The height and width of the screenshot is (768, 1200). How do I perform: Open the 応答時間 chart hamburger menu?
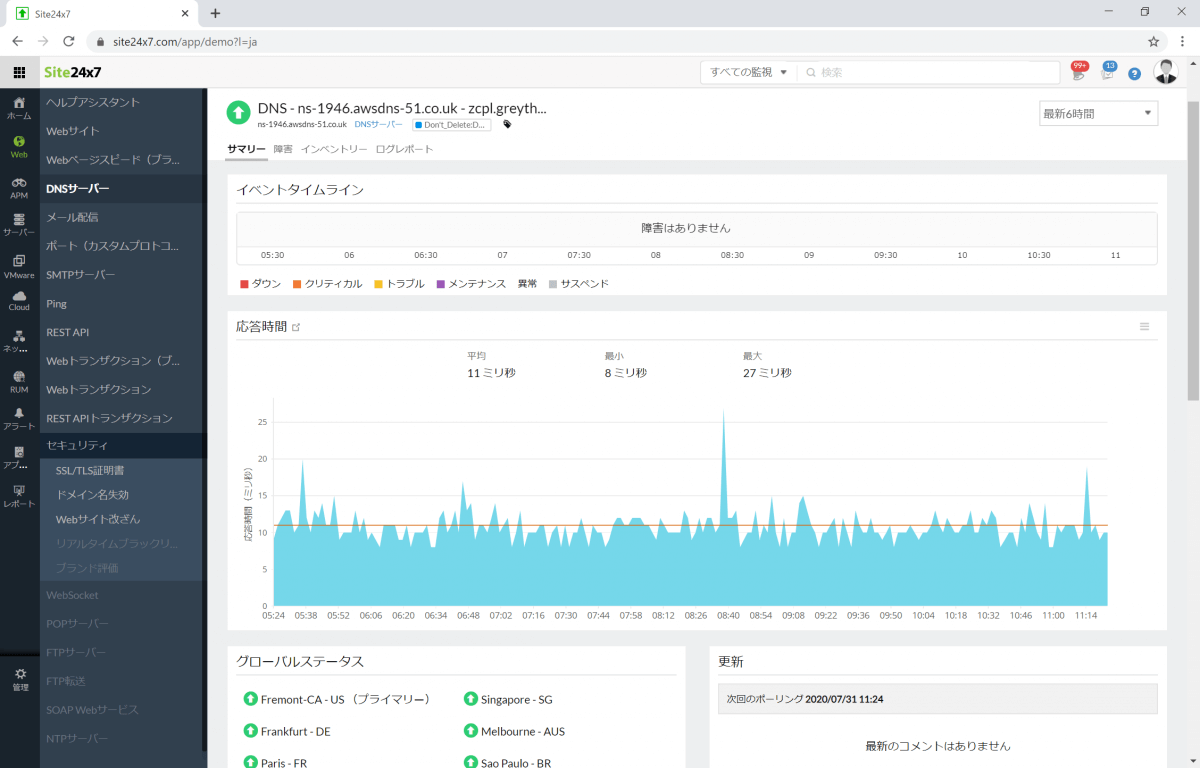coord(1145,327)
